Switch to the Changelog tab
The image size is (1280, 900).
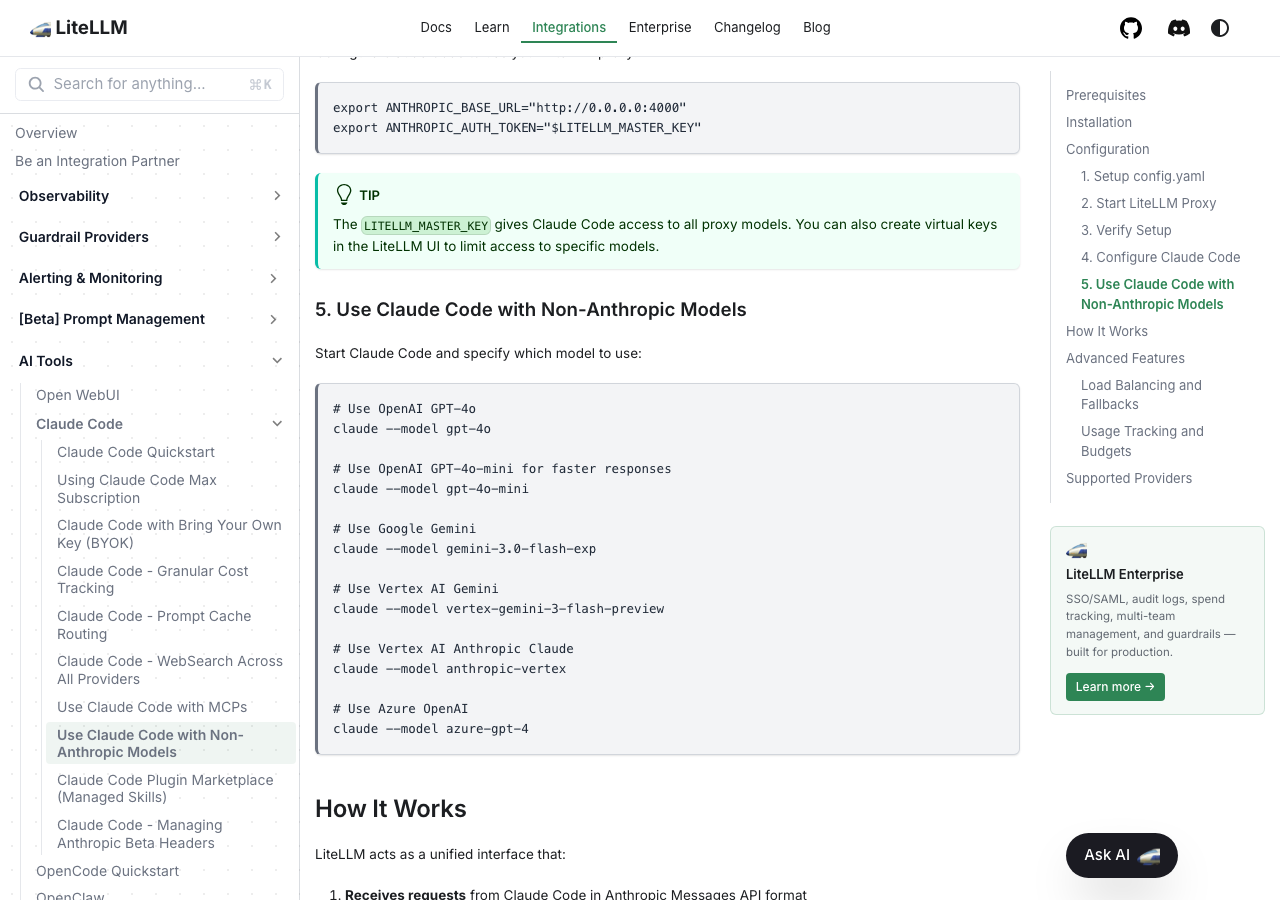[747, 28]
